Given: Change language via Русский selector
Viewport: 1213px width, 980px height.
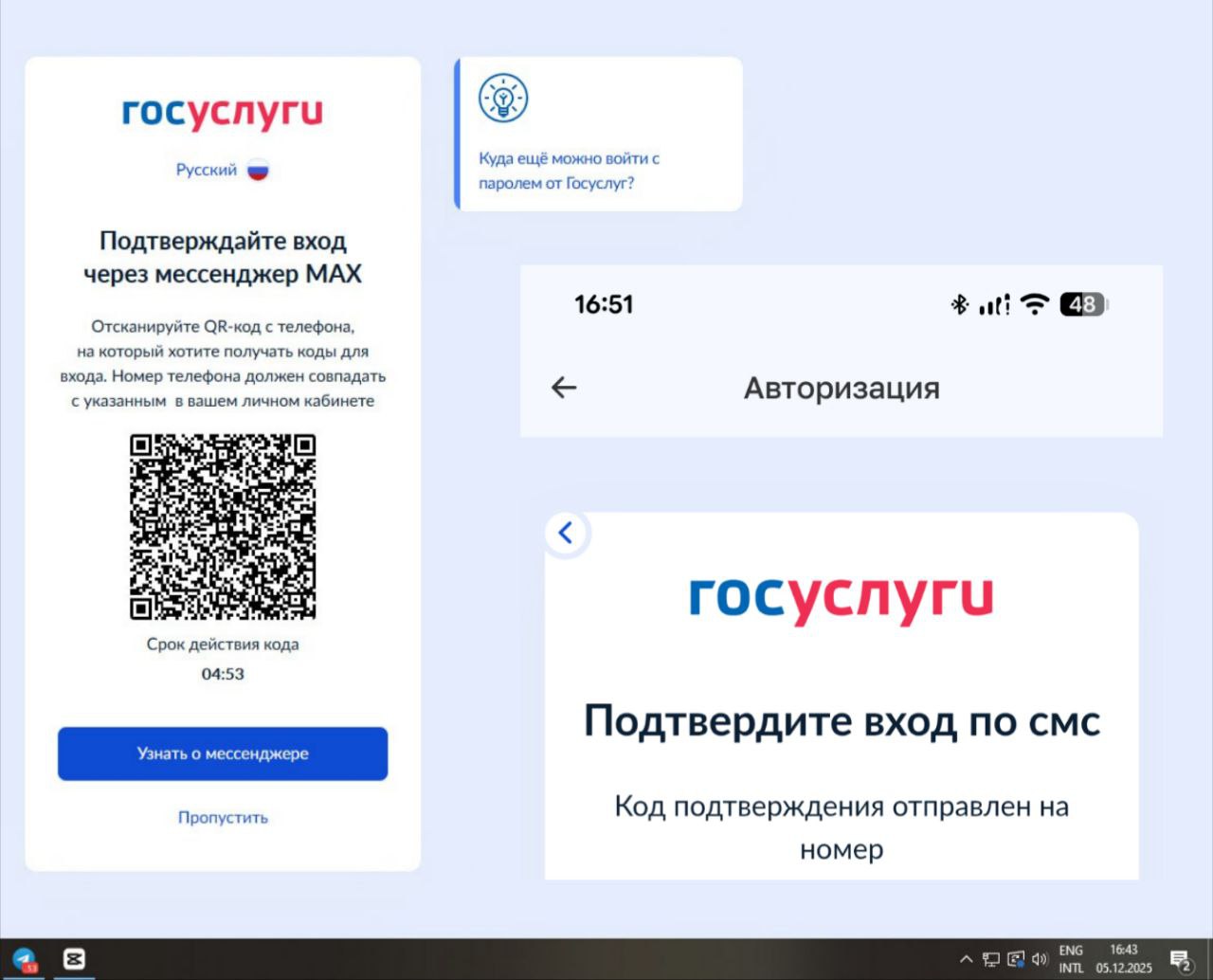Looking at the screenshot, I should point(207,171).
